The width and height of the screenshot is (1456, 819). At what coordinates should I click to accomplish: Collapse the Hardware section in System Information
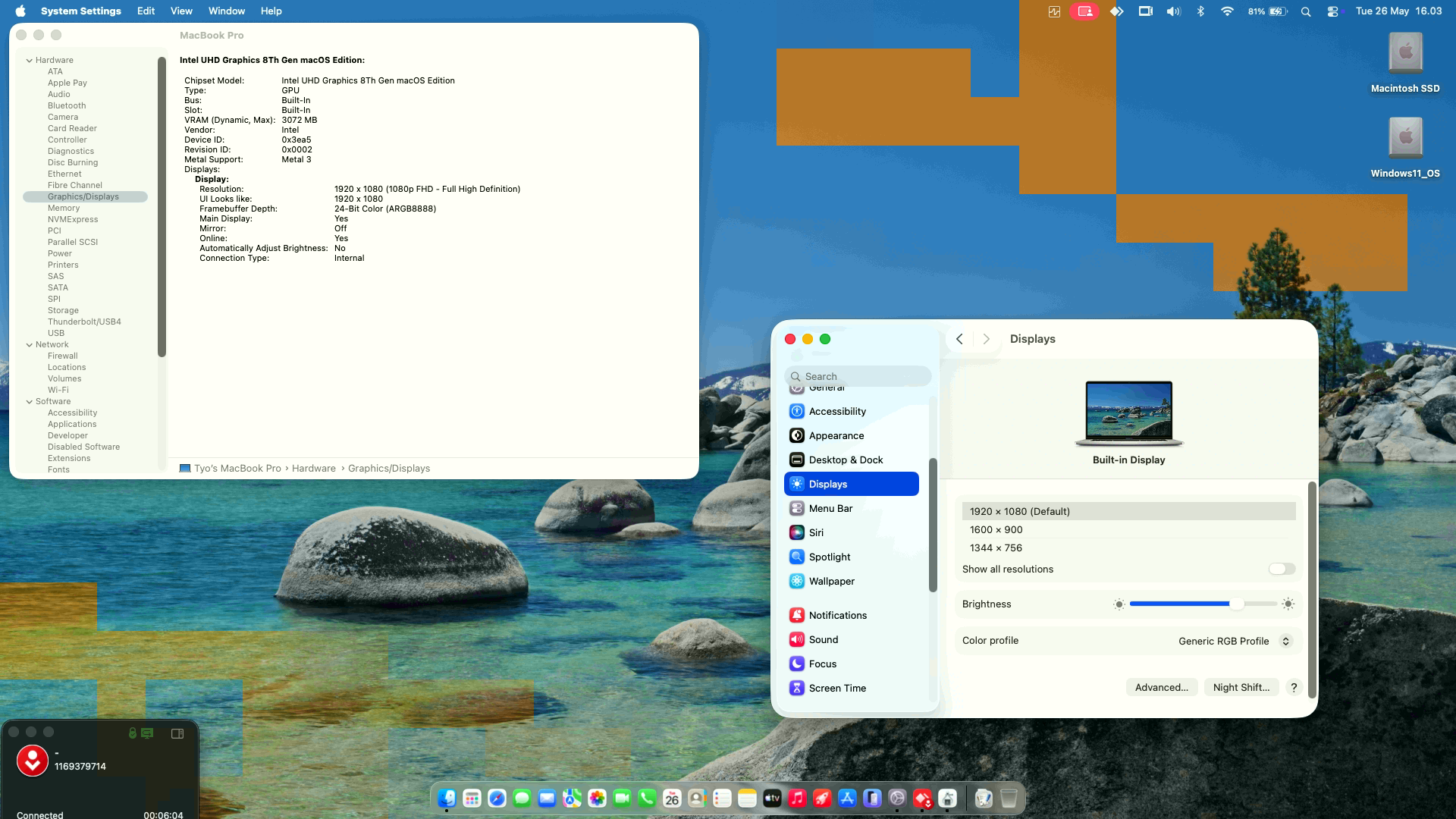pyautogui.click(x=30, y=60)
